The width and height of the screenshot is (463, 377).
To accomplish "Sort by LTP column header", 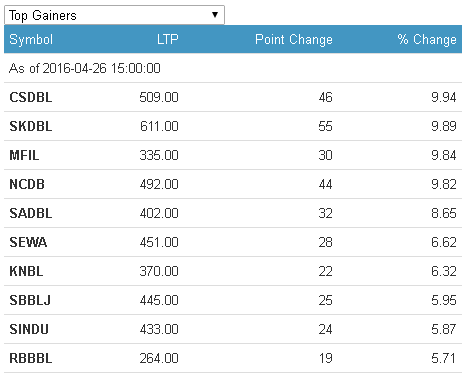I will [x=168, y=39].
